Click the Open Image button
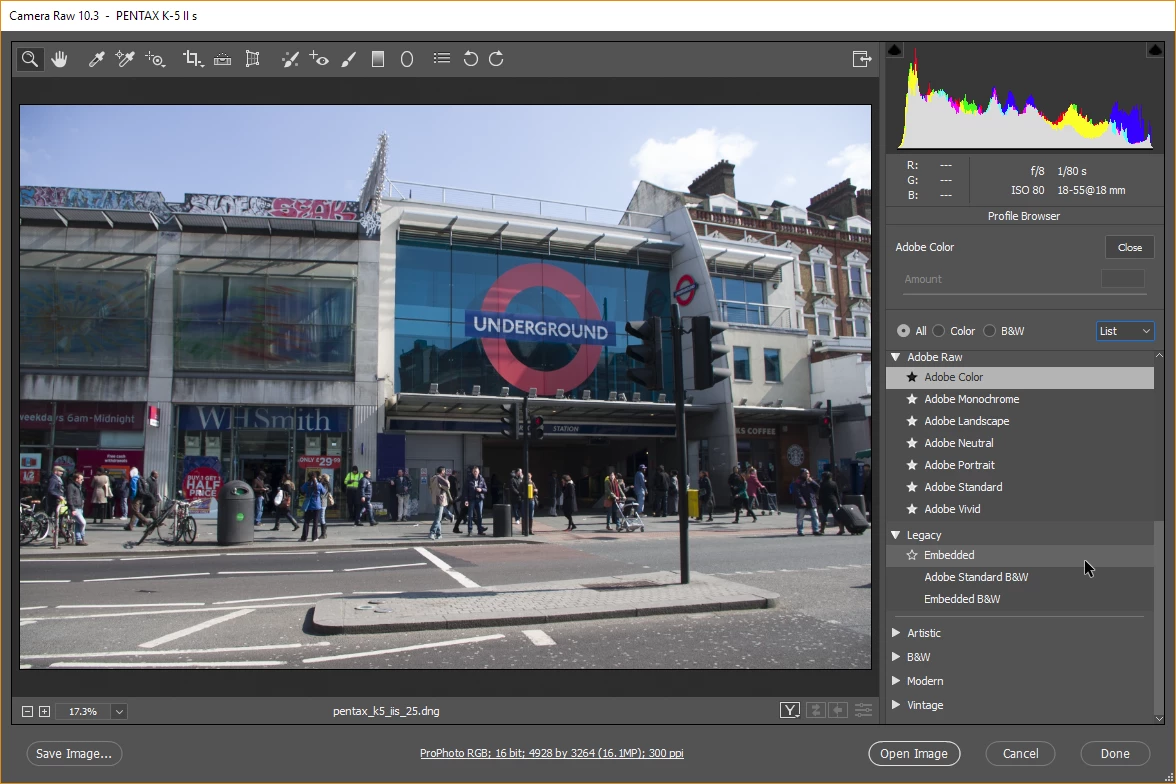 (914, 753)
